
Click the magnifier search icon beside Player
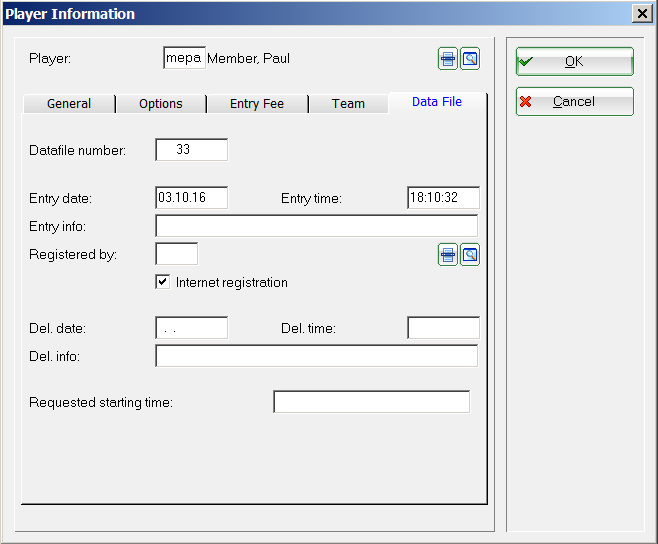[470, 59]
